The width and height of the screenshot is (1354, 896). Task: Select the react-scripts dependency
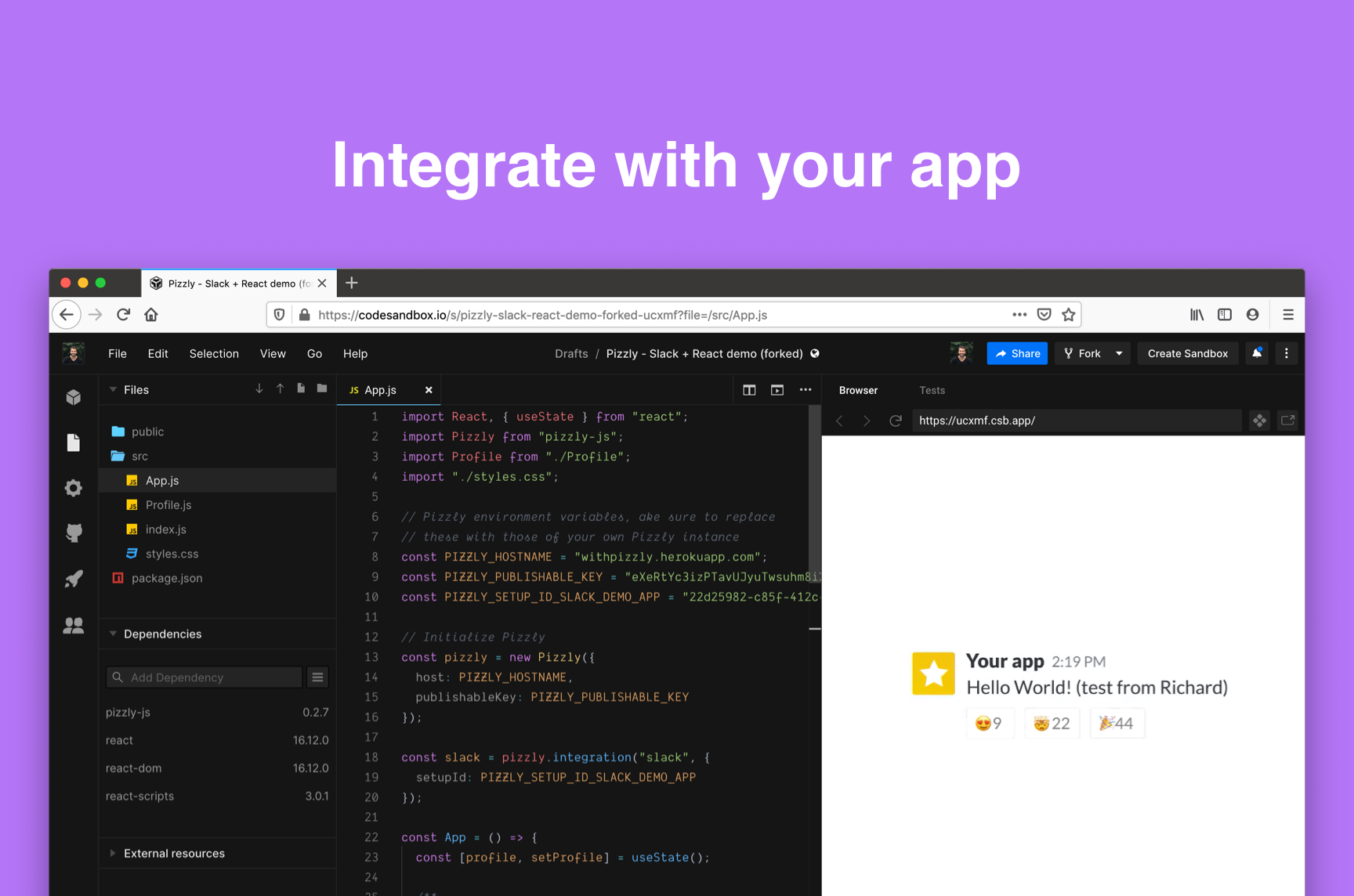[x=218, y=797]
